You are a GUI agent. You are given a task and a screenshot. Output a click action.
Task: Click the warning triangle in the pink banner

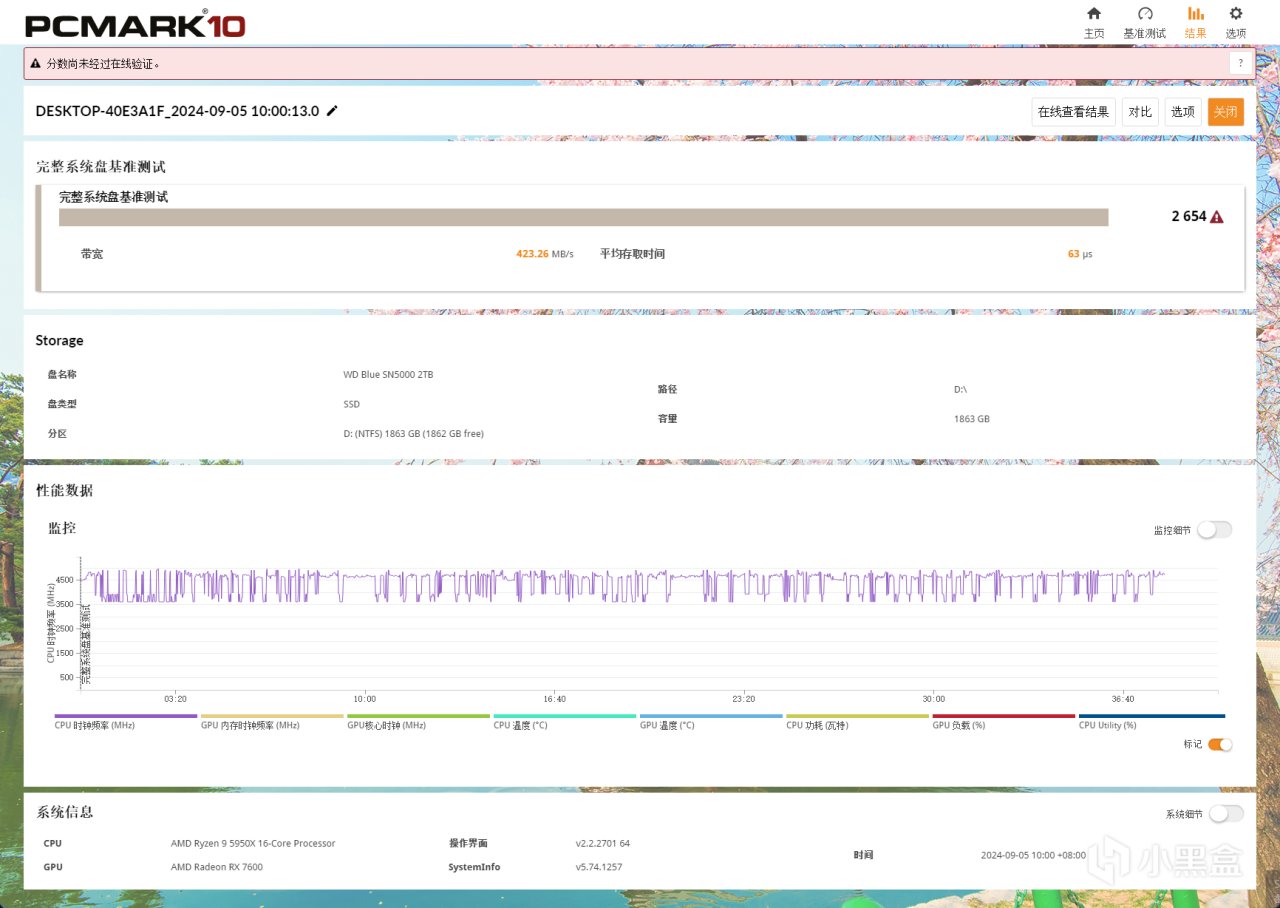tap(36, 63)
